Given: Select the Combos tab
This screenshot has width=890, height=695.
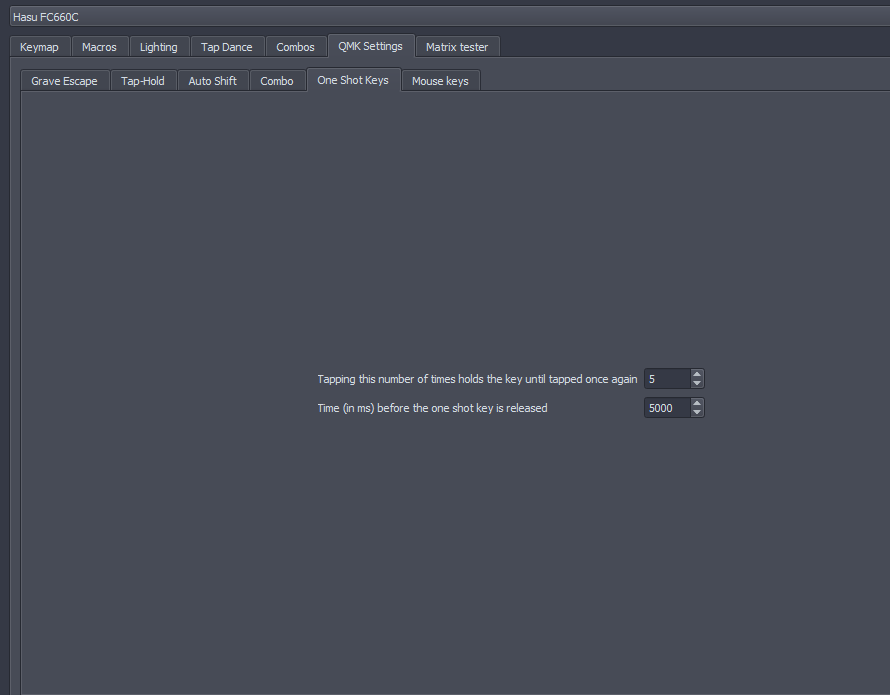Looking at the screenshot, I should coord(296,47).
